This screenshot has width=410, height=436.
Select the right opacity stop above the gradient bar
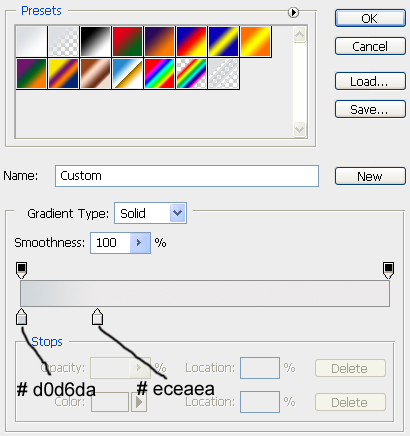[388, 270]
